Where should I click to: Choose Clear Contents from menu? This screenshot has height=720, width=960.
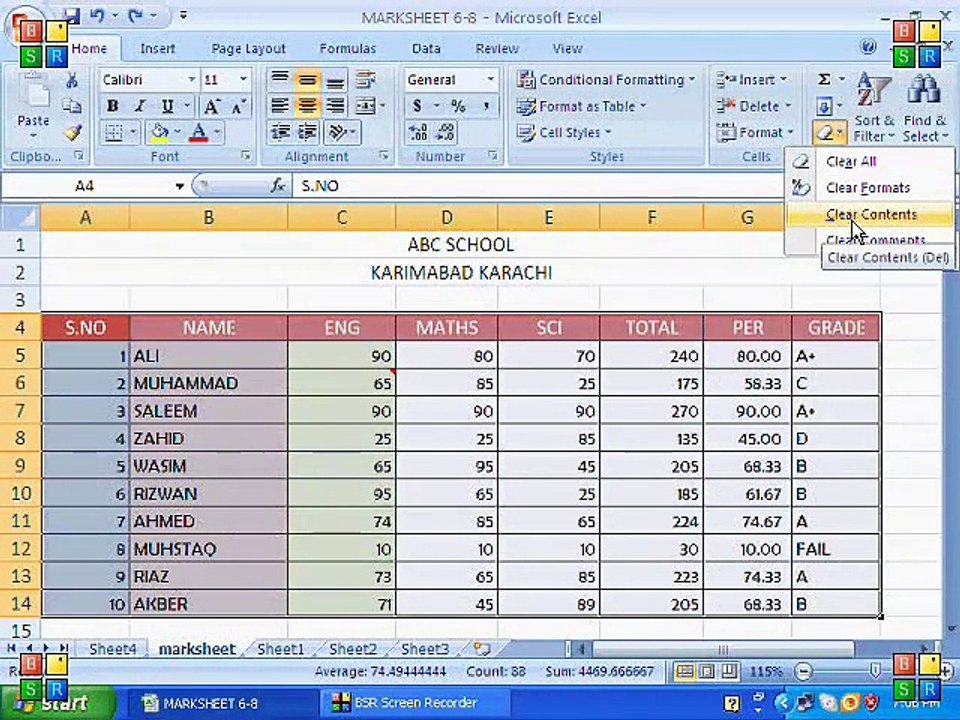tap(869, 214)
